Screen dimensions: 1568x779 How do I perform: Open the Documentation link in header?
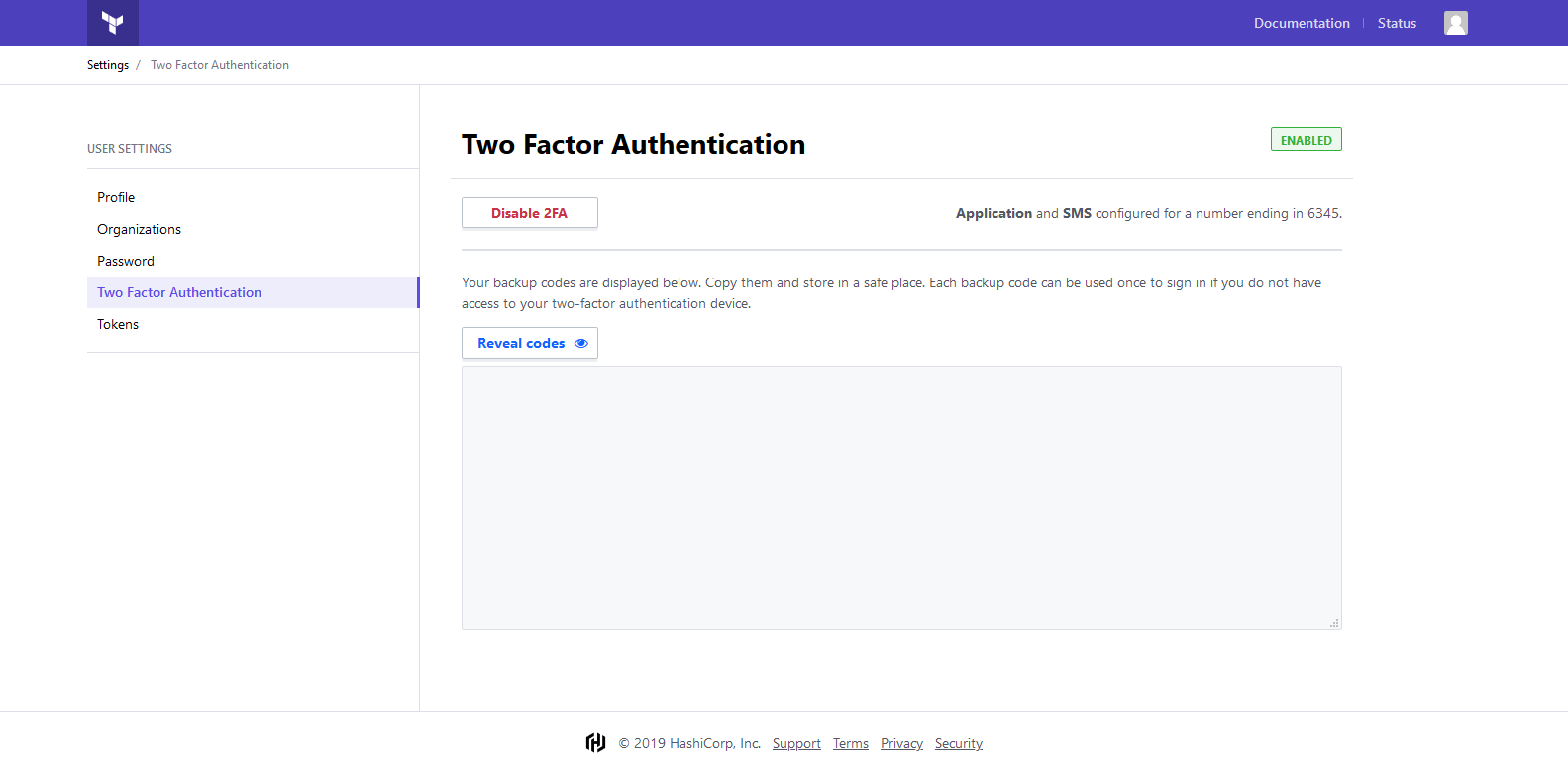1302,23
